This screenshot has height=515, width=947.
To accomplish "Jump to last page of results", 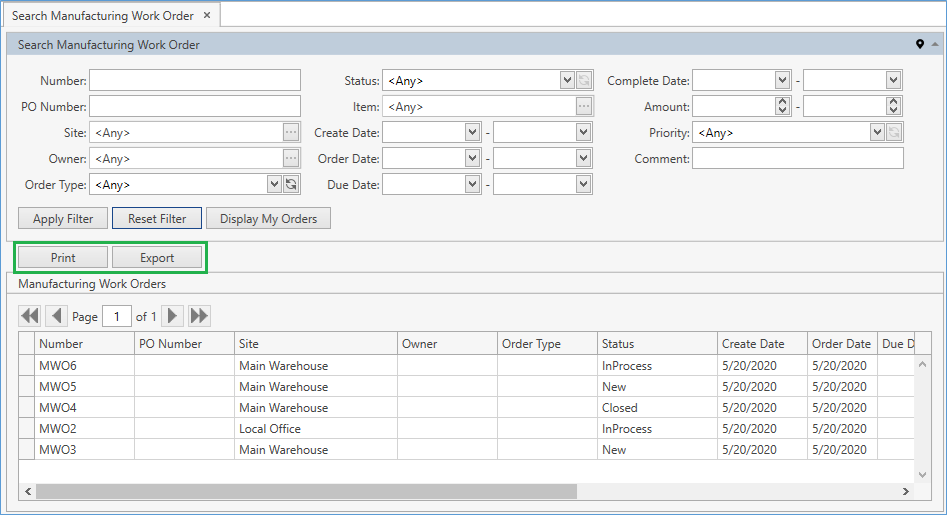I will tap(199, 316).
